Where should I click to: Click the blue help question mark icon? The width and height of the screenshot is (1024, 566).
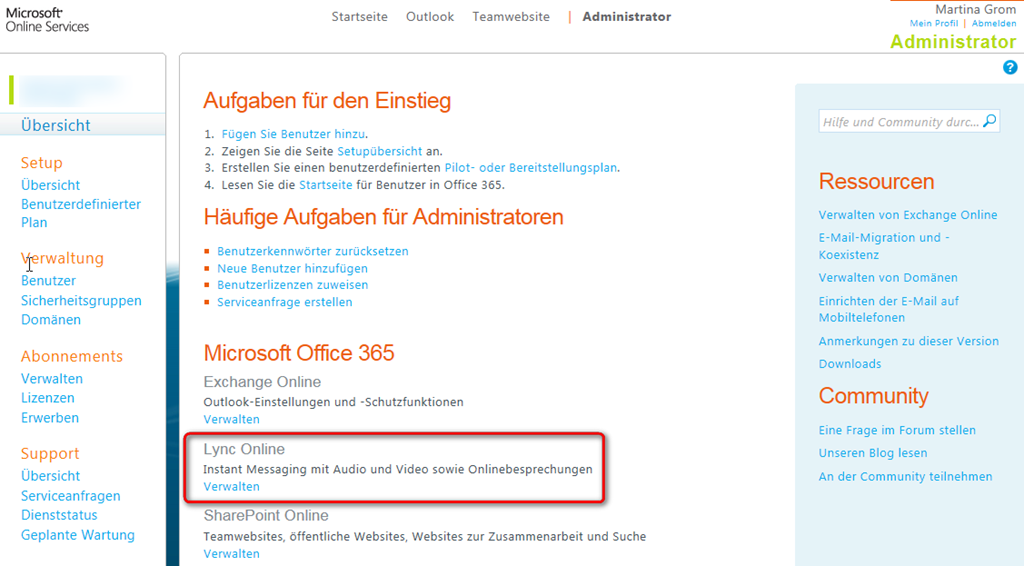1009,67
